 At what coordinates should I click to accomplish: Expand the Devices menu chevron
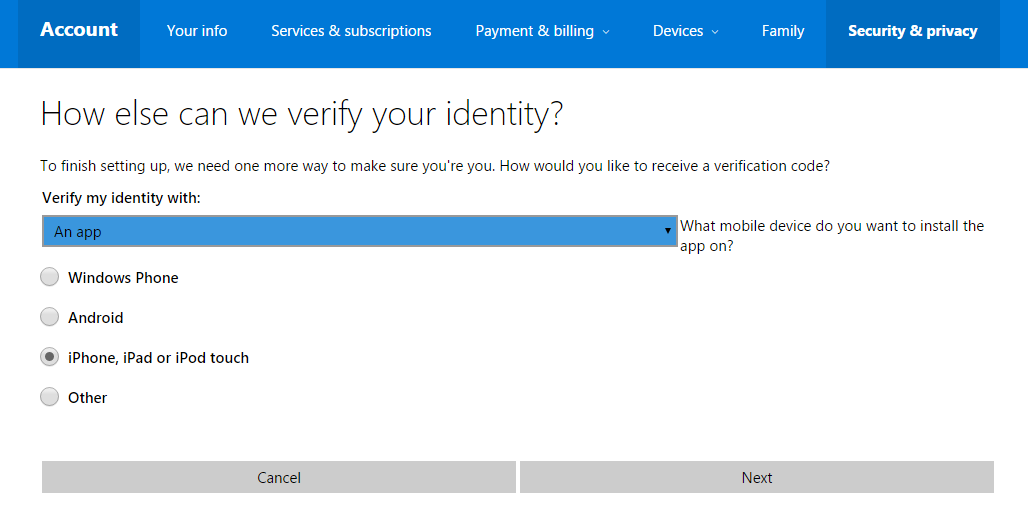pyautogui.click(x=715, y=31)
